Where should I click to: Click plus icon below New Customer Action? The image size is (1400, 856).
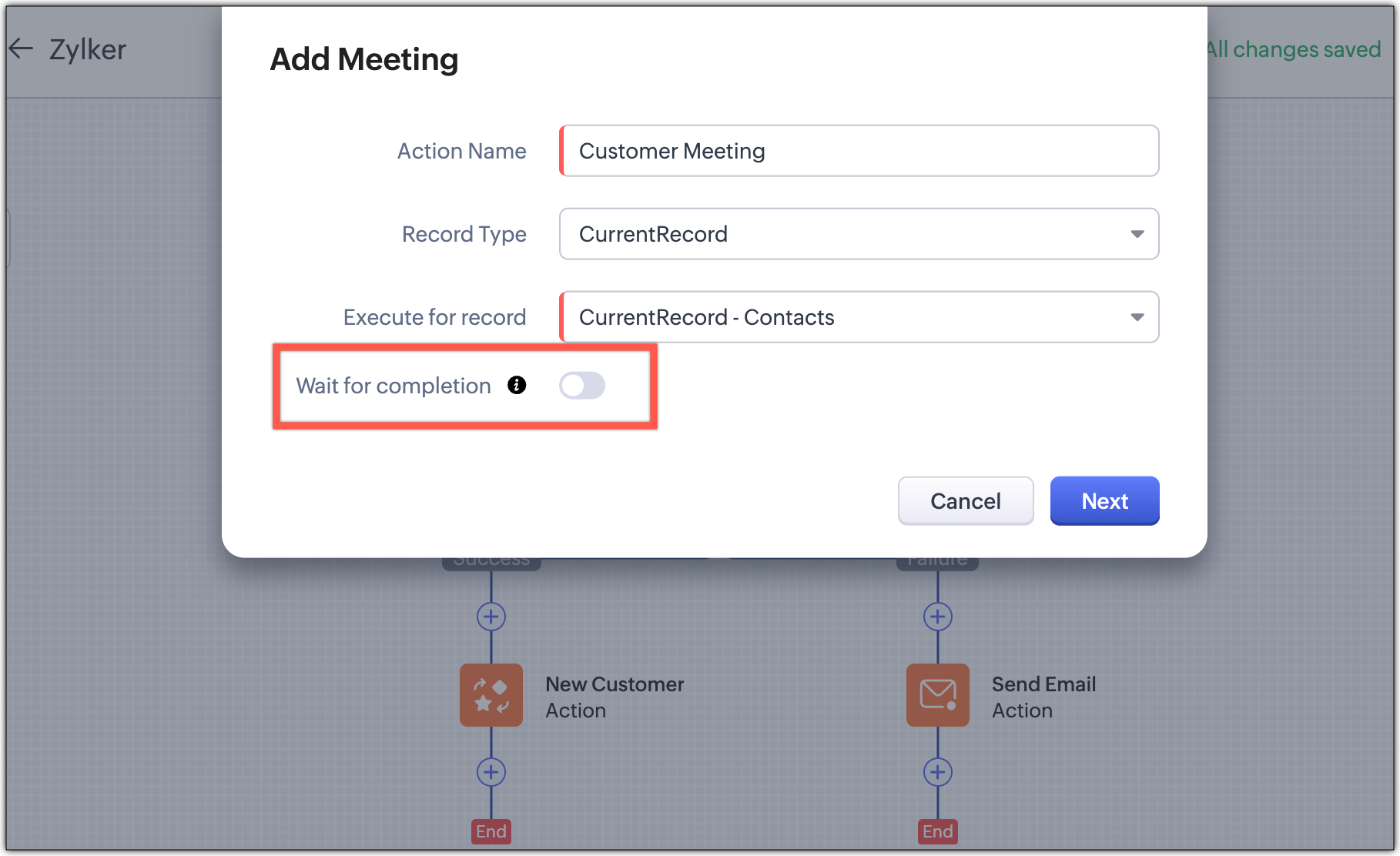tap(491, 772)
